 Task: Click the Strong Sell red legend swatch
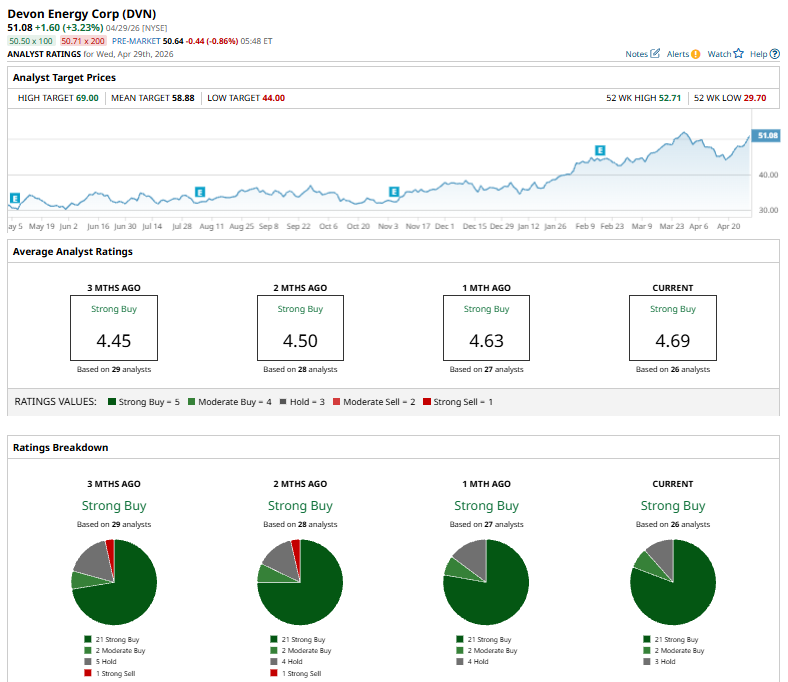425,402
